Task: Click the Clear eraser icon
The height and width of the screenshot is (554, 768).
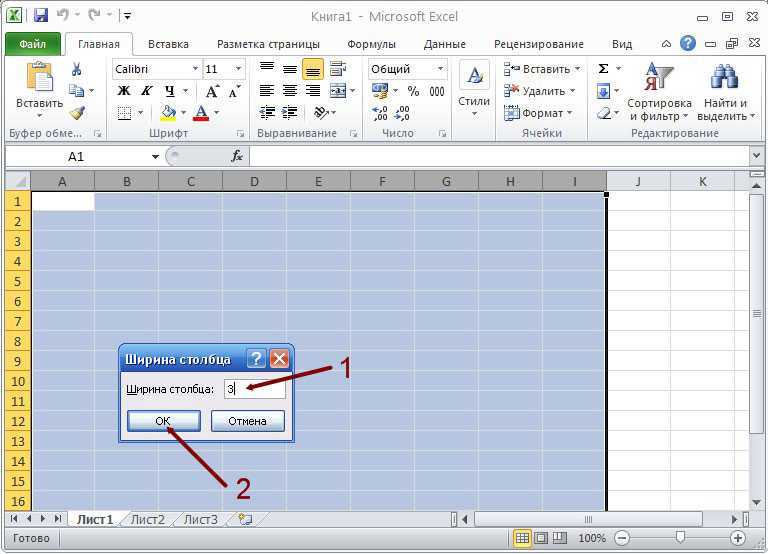Action: [604, 114]
